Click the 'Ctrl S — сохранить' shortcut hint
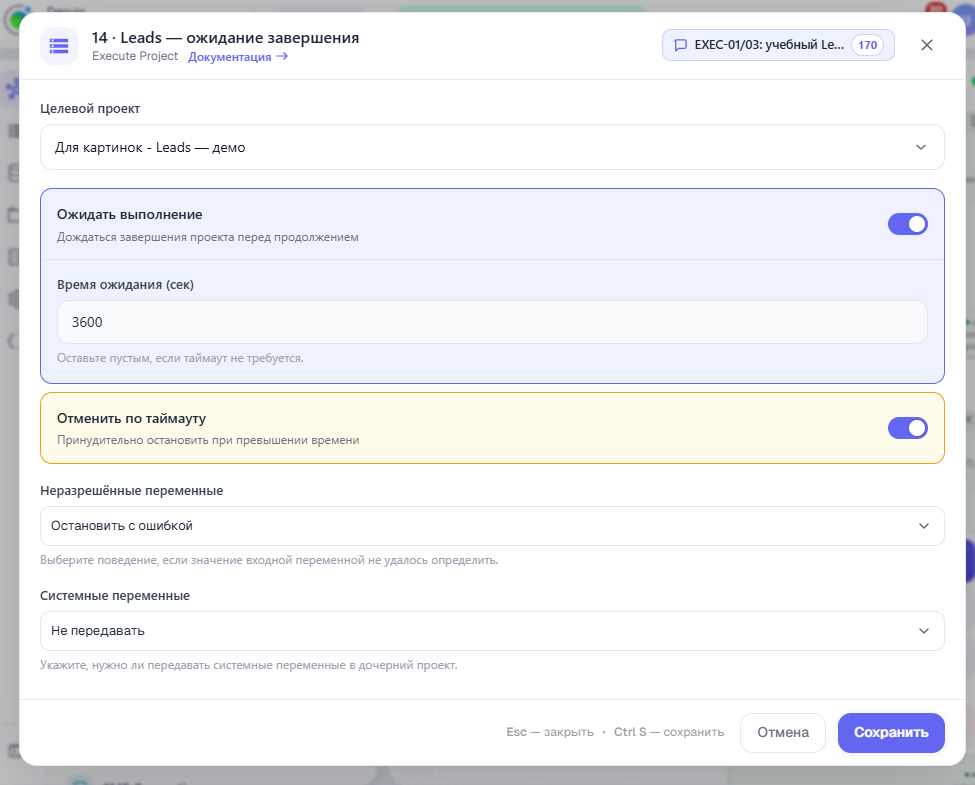The width and height of the screenshot is (975, 785). (x=669, y=732)
